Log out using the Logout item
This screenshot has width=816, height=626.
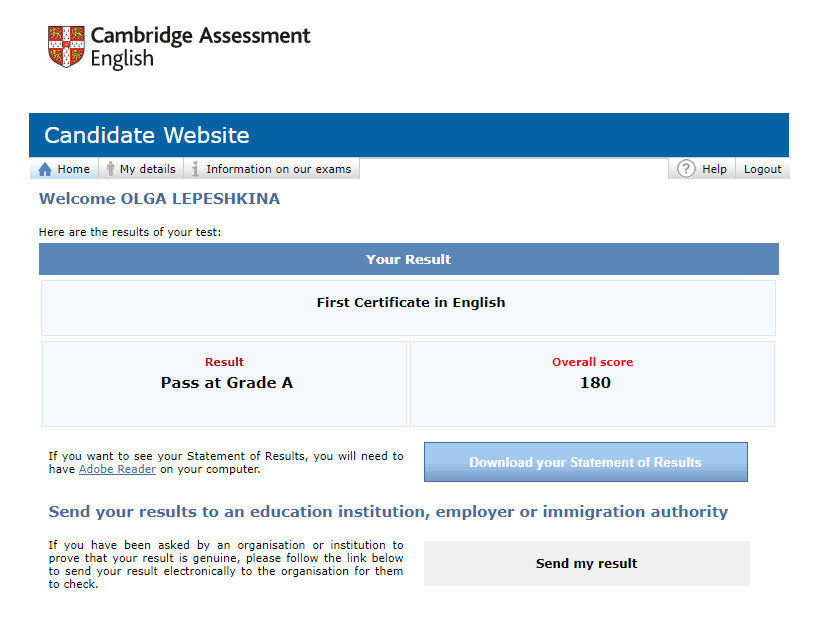coord(762,169)
